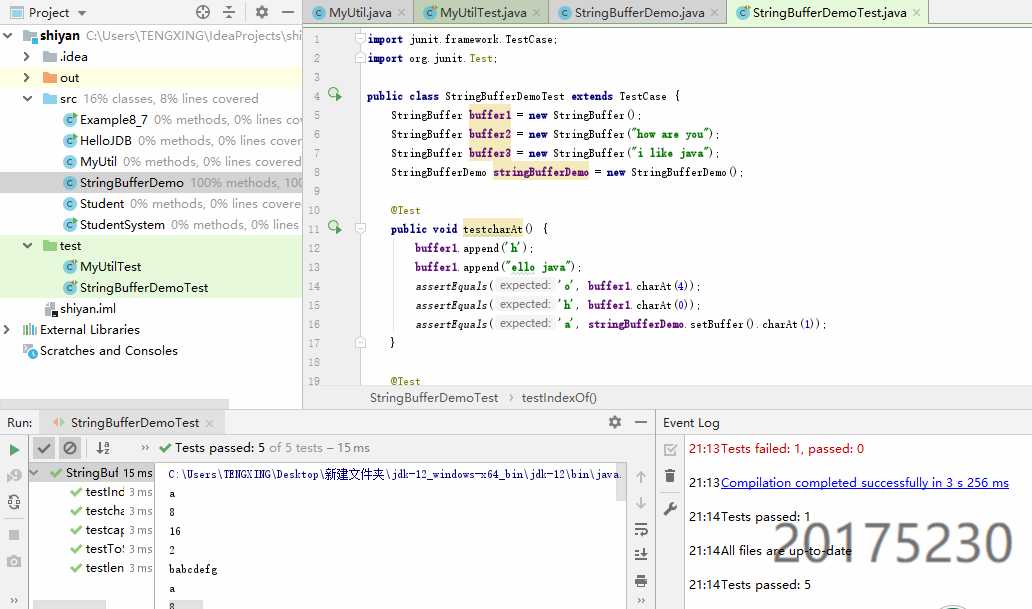Viewport: 1032px width, 609px height.
Task: Collapse the test folder
Action: point(28,246)
